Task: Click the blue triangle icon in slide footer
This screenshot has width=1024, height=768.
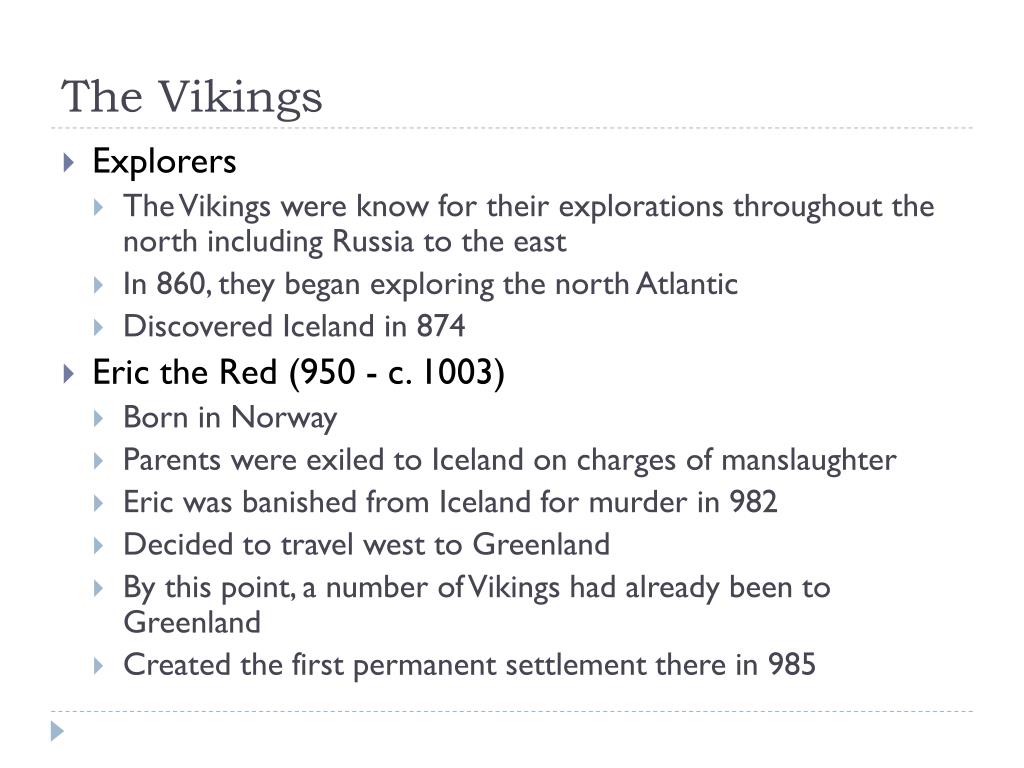Action: tap(57, 731)
